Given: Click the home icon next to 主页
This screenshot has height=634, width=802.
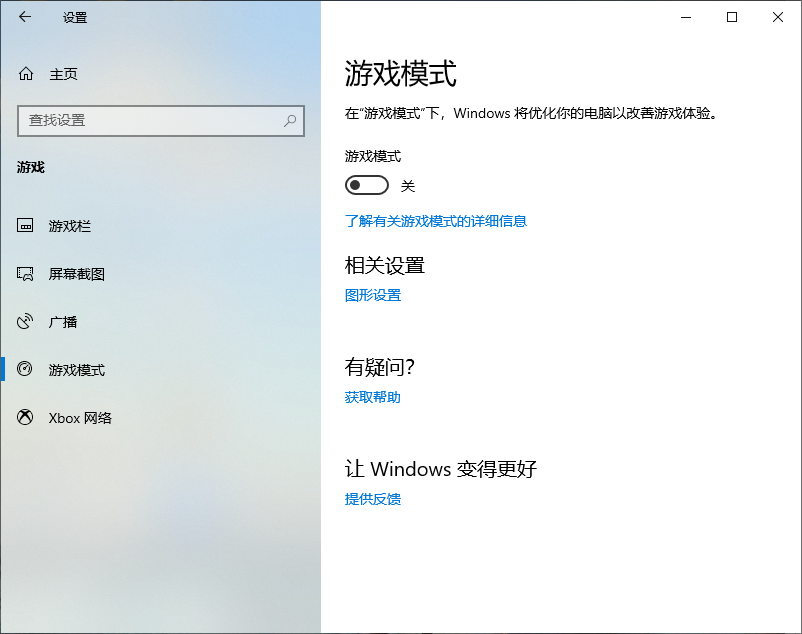Looking at the screenshot, I should tap(26, 74).
